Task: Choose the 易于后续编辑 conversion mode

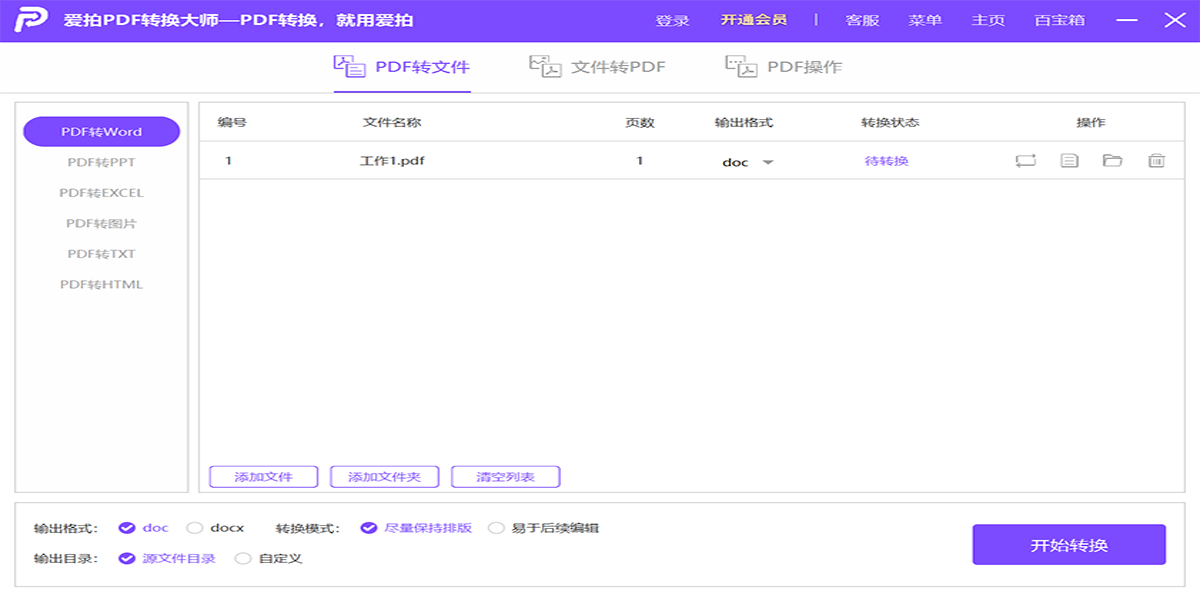Action: 496,528
